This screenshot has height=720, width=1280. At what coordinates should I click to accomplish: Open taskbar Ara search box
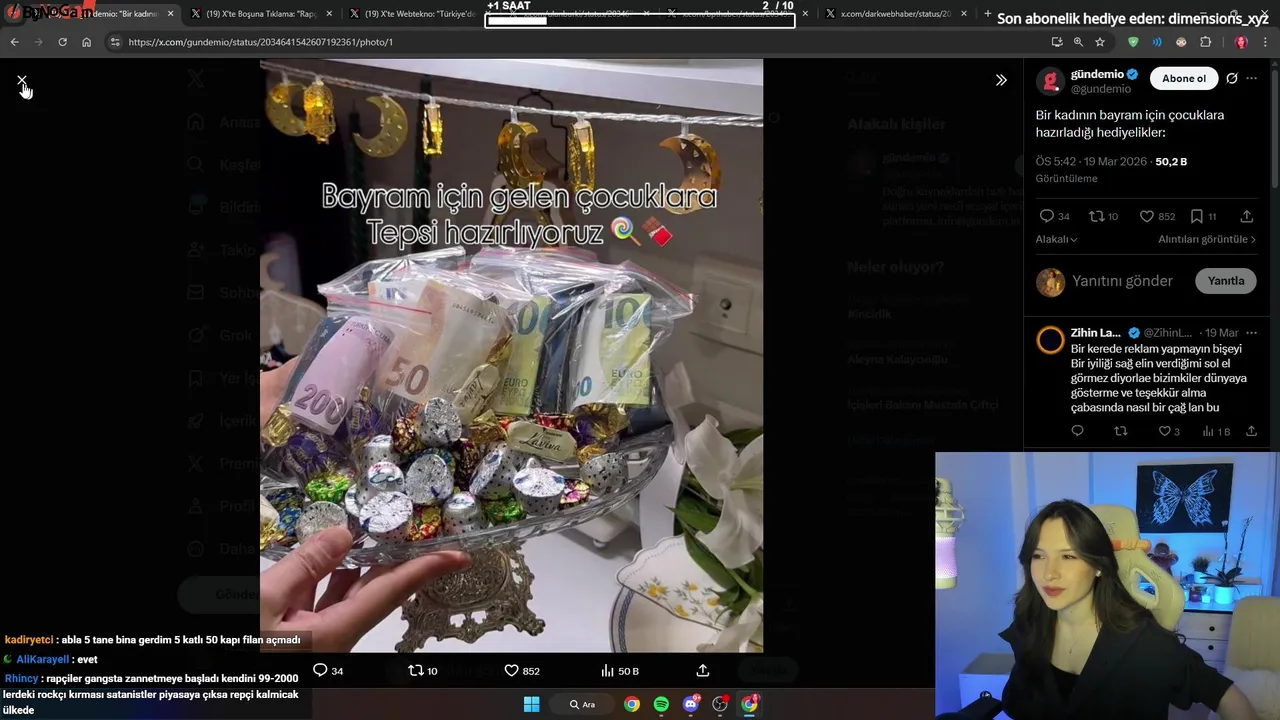point(582,704)
